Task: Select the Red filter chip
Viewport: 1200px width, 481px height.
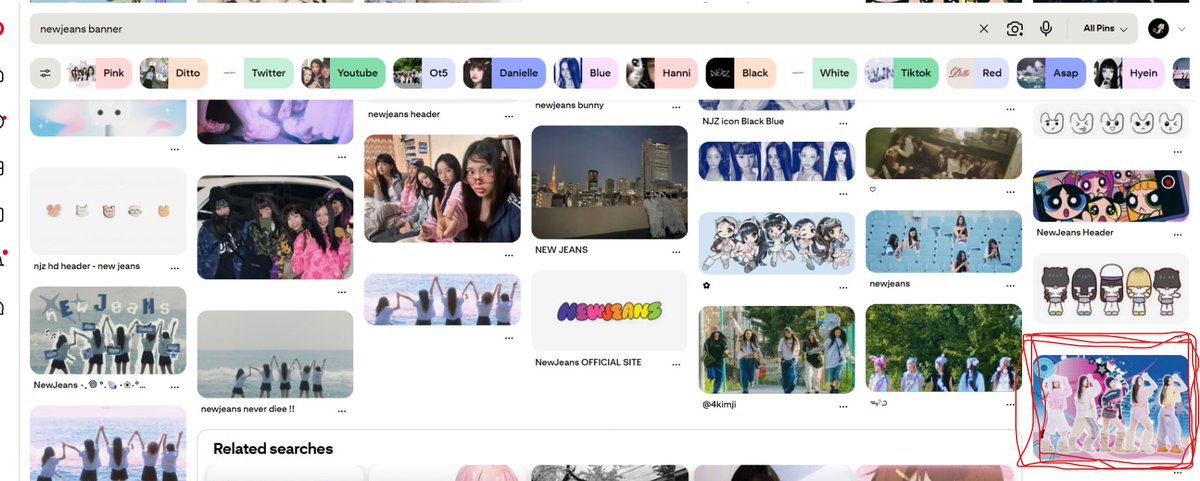Action: click(x=978, y=73)
